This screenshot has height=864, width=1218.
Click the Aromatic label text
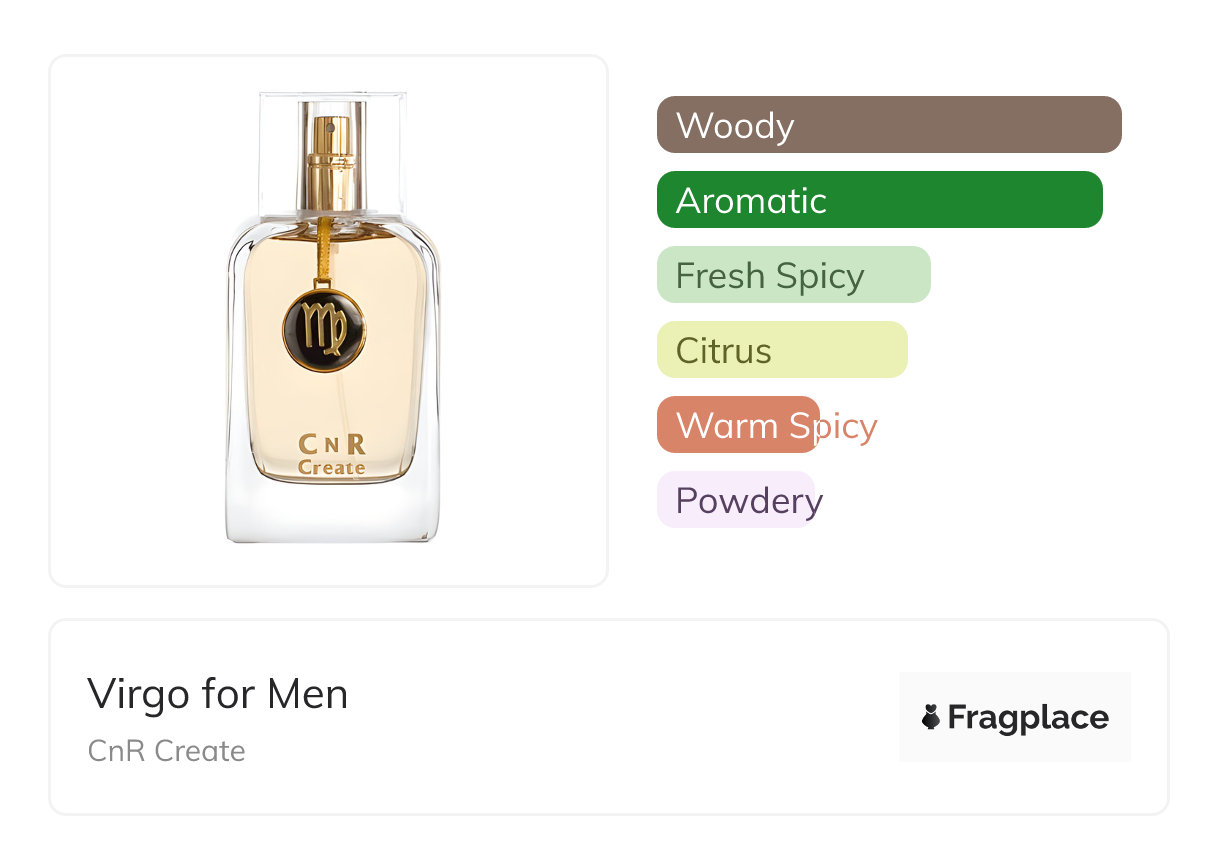(751, 201)
